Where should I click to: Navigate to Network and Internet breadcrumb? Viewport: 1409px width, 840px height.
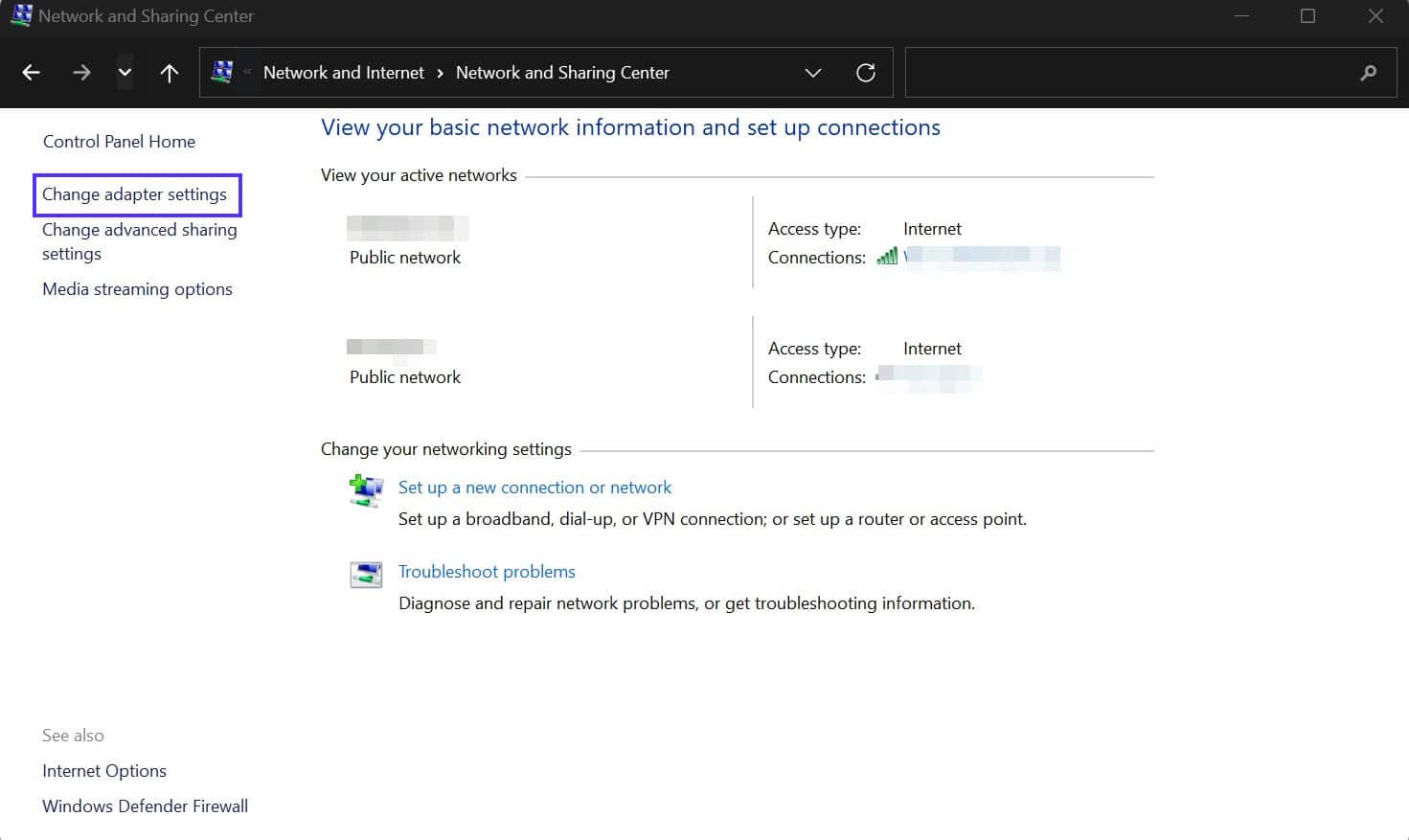(342, 72)
